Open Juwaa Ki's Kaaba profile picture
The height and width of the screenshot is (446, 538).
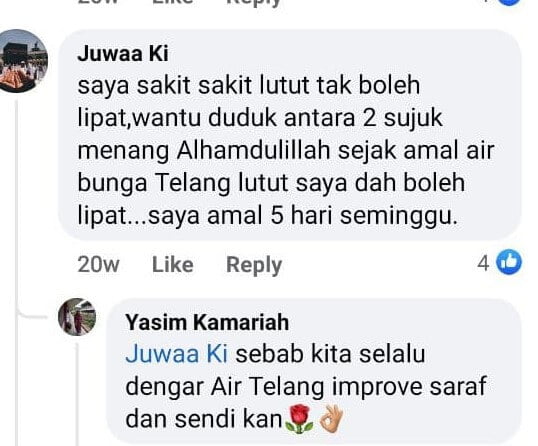click(22, 61)
